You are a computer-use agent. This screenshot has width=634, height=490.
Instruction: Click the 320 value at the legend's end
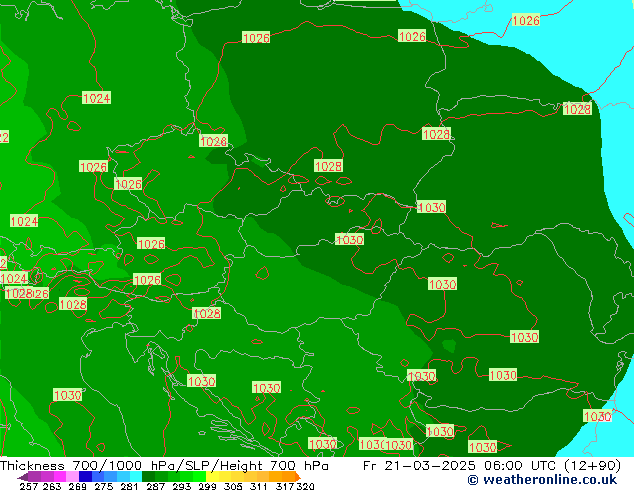pos(306,487)
